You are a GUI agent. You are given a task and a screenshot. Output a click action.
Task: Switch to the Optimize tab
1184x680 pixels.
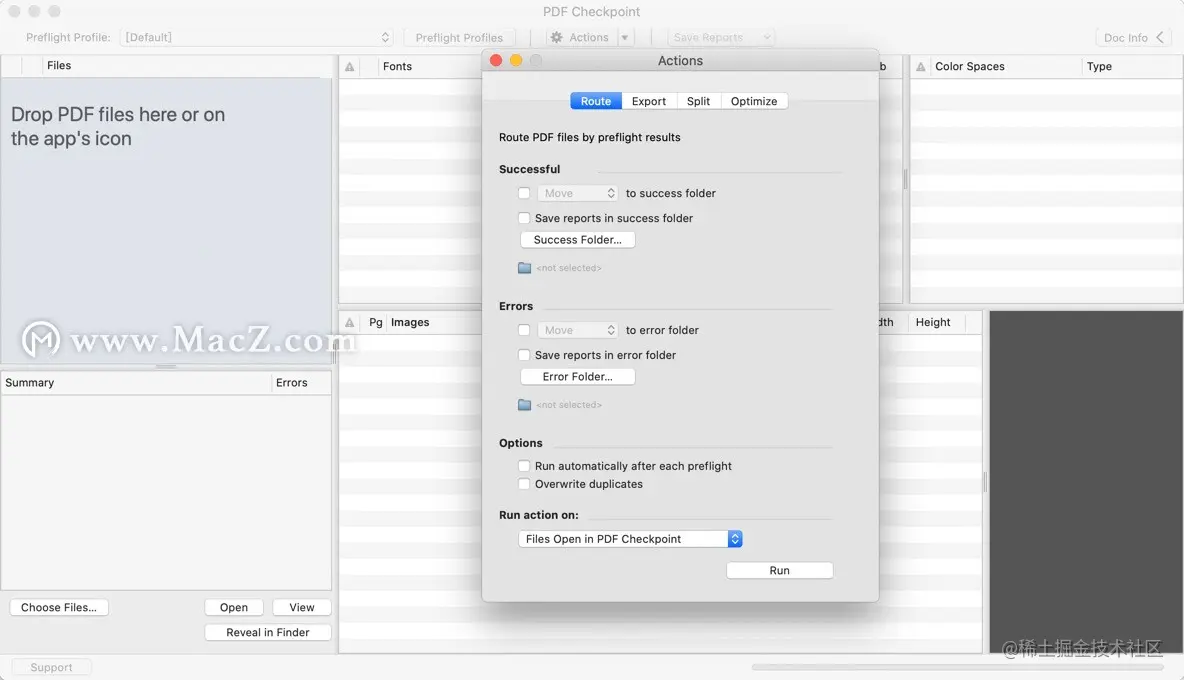pyautogui.click(x=754, y=101)
